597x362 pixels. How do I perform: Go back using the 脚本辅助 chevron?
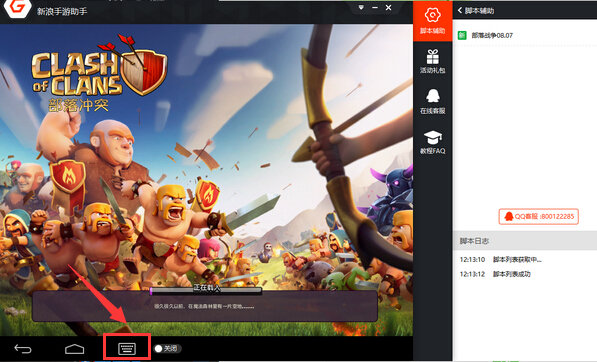click(460, 10)
